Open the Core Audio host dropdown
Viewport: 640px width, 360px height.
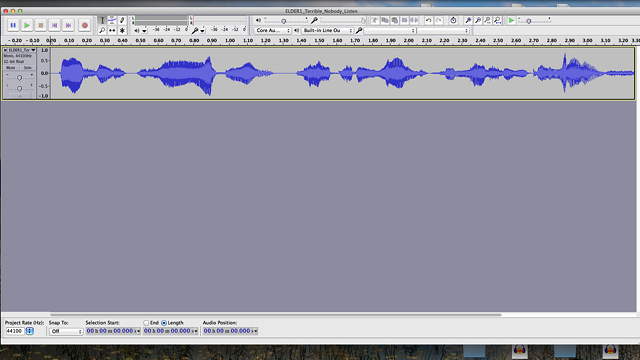pyautogui.click(x=272, y=31)
